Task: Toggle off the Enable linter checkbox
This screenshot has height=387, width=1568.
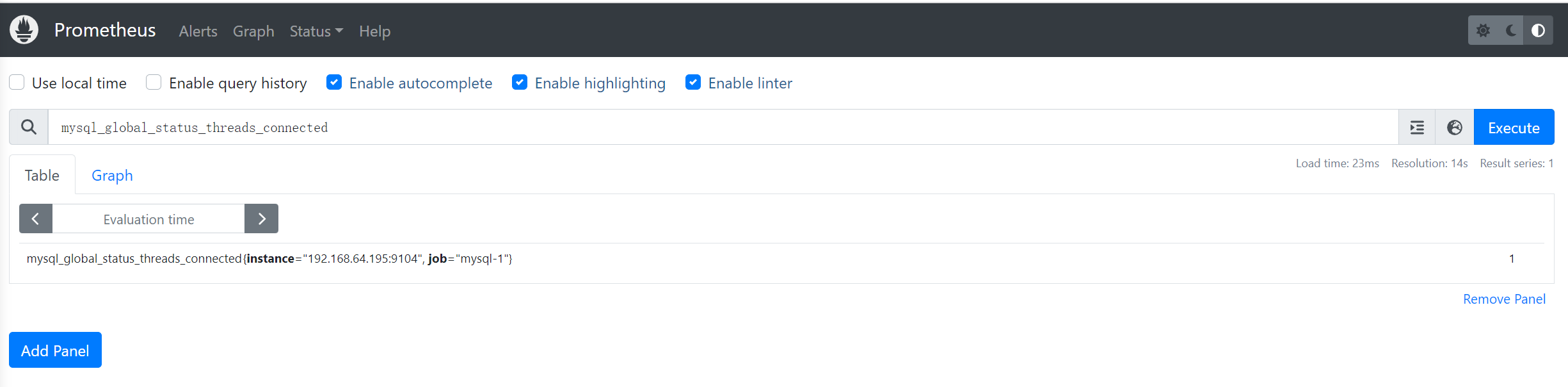Action: coord(693,83)
